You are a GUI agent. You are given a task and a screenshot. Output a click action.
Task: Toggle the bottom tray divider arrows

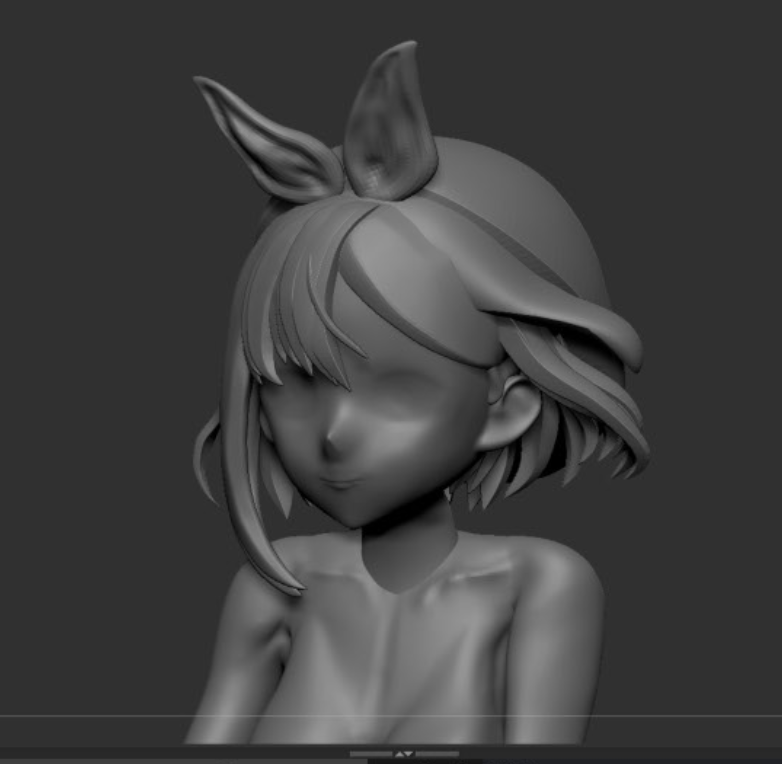404,754
